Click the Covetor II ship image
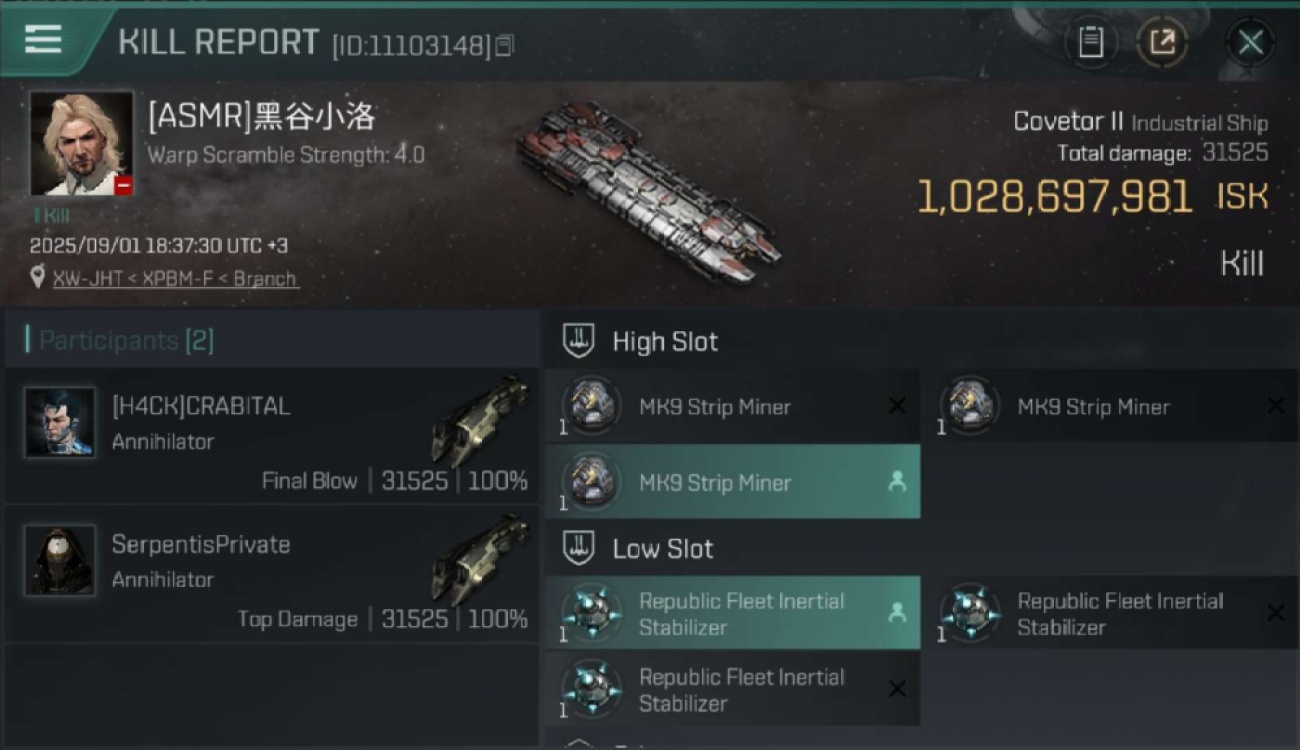 coord(648,192)
